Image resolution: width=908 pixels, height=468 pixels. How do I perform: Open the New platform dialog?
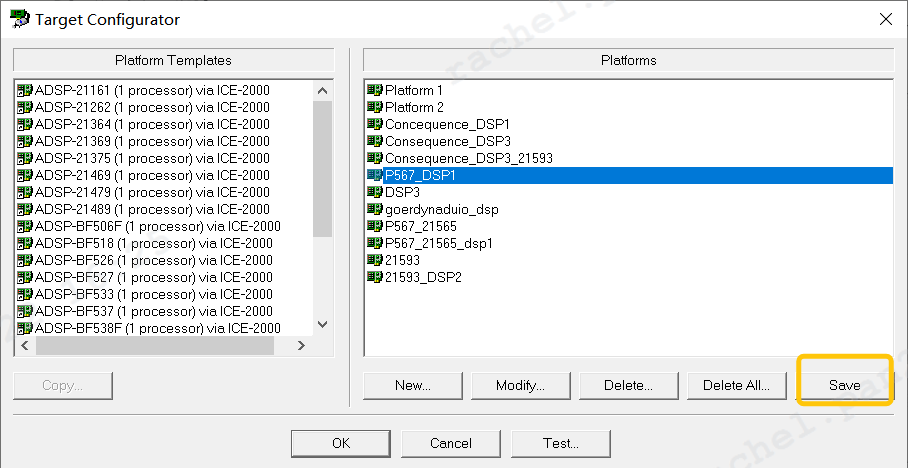coord(413,385)
